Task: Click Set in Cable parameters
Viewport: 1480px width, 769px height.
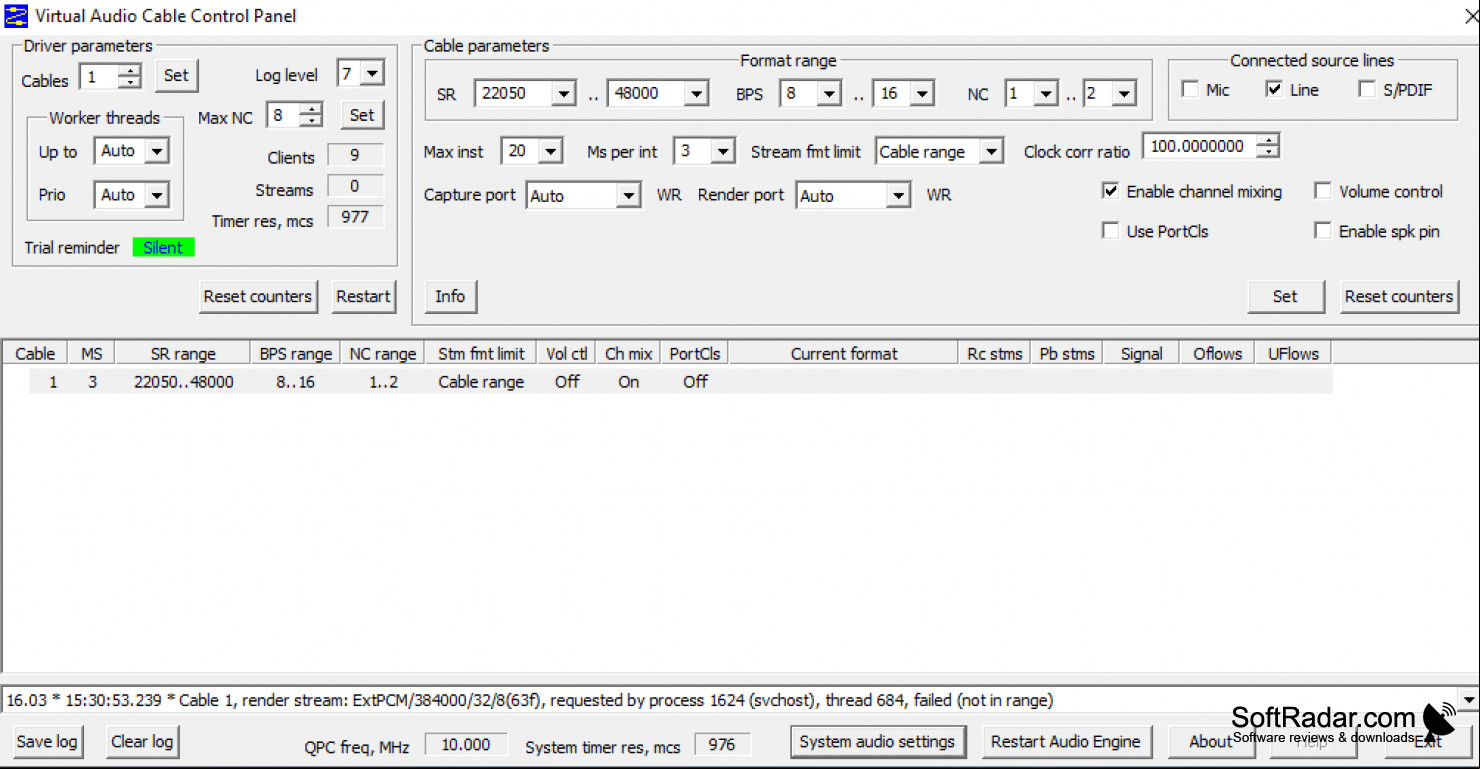Action: coord(1285,296)
